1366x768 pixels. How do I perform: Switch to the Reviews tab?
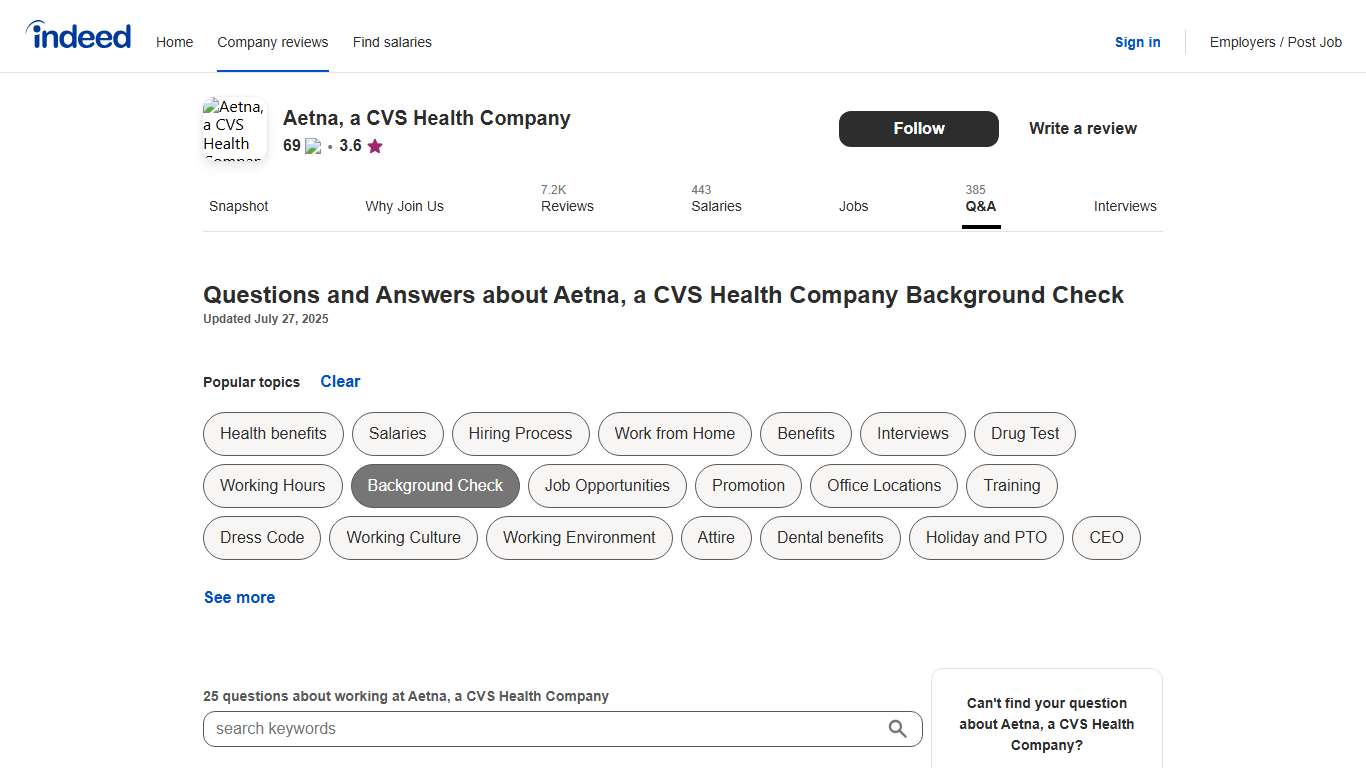pyautogui.click(x=567, y=206)
